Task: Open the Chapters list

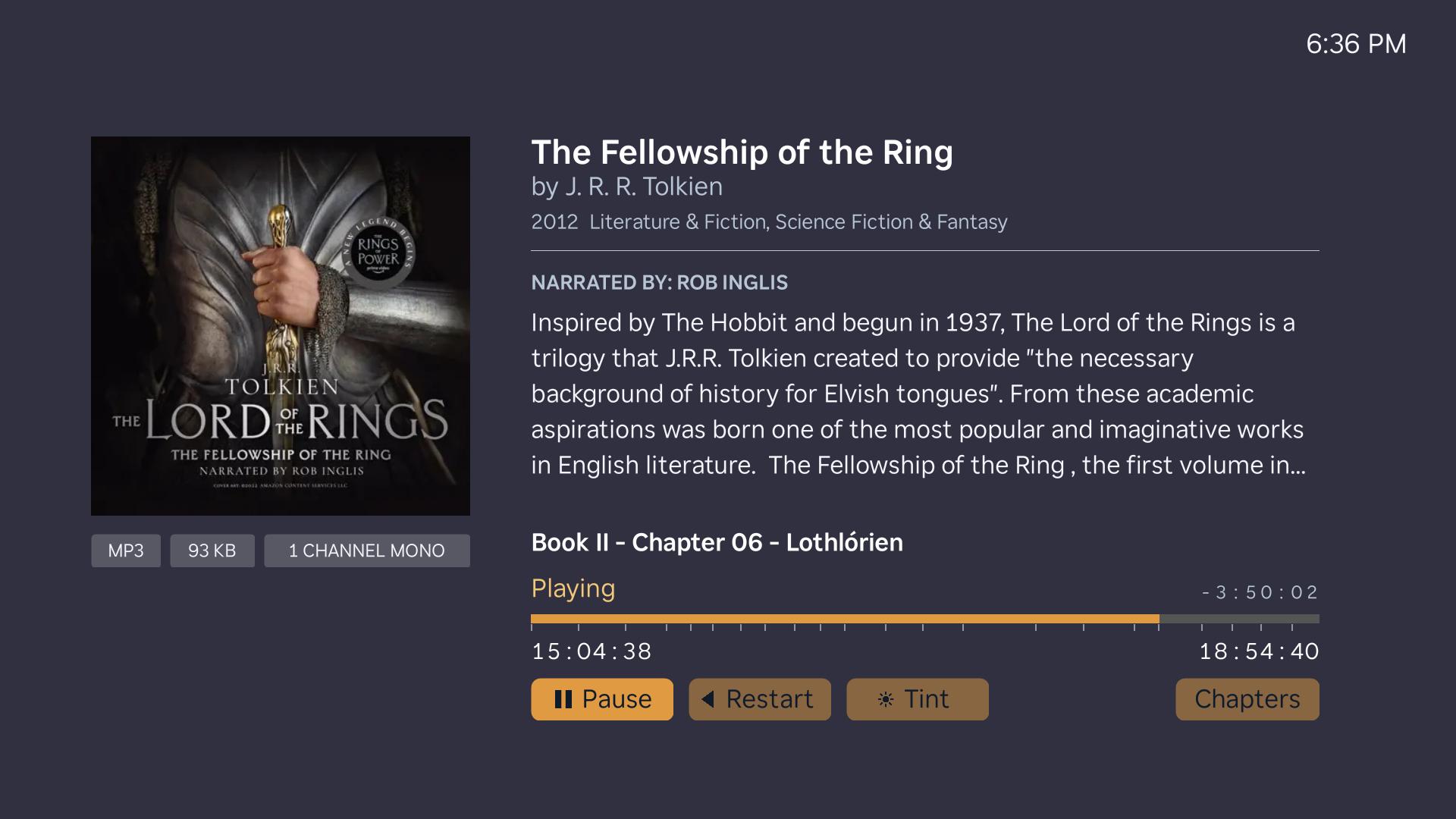Action: coord(1247,699)
